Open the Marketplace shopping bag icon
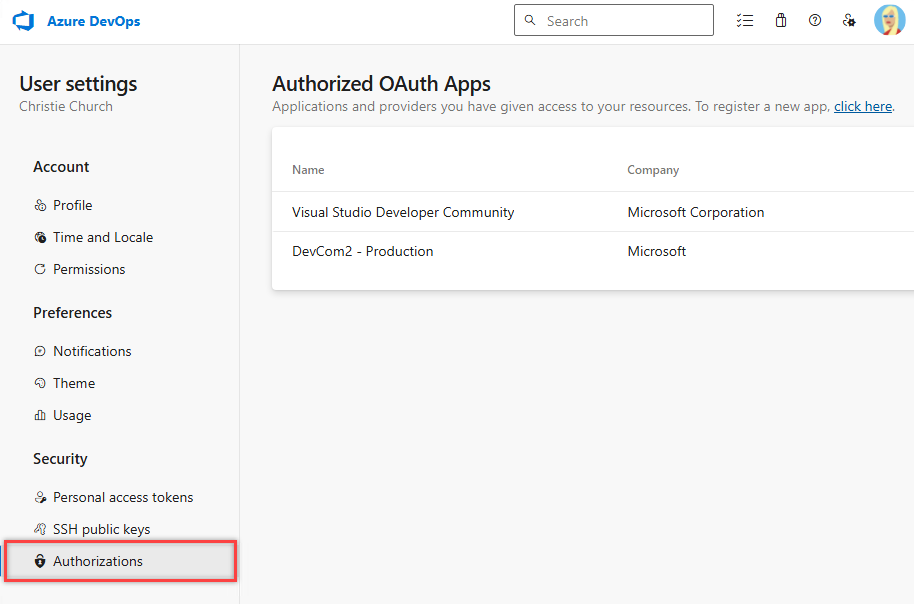The height and width of the screenshot is (604, 914). (781, 20)
